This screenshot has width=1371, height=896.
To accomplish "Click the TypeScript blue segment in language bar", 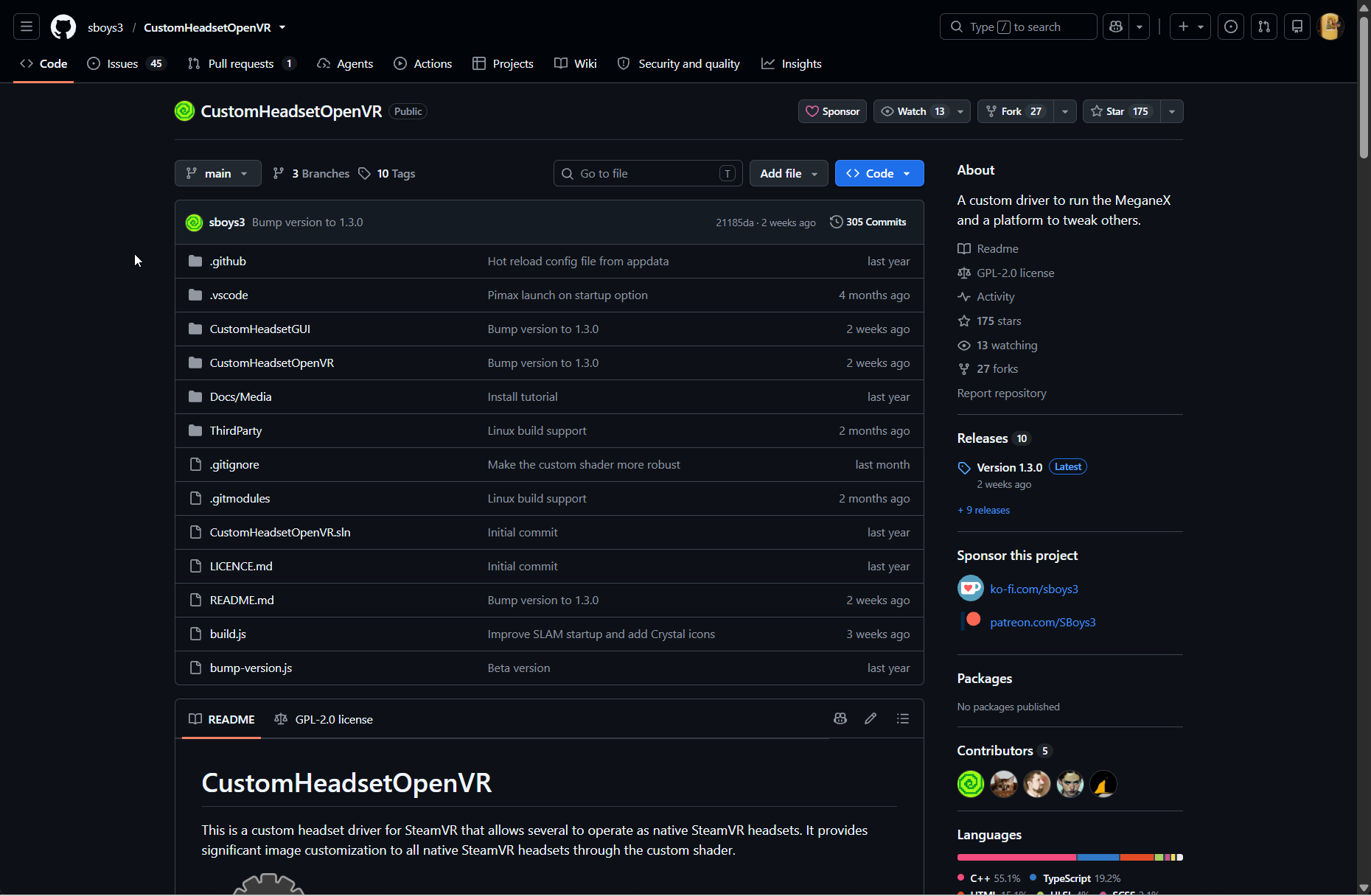I will click(1098, 858).
